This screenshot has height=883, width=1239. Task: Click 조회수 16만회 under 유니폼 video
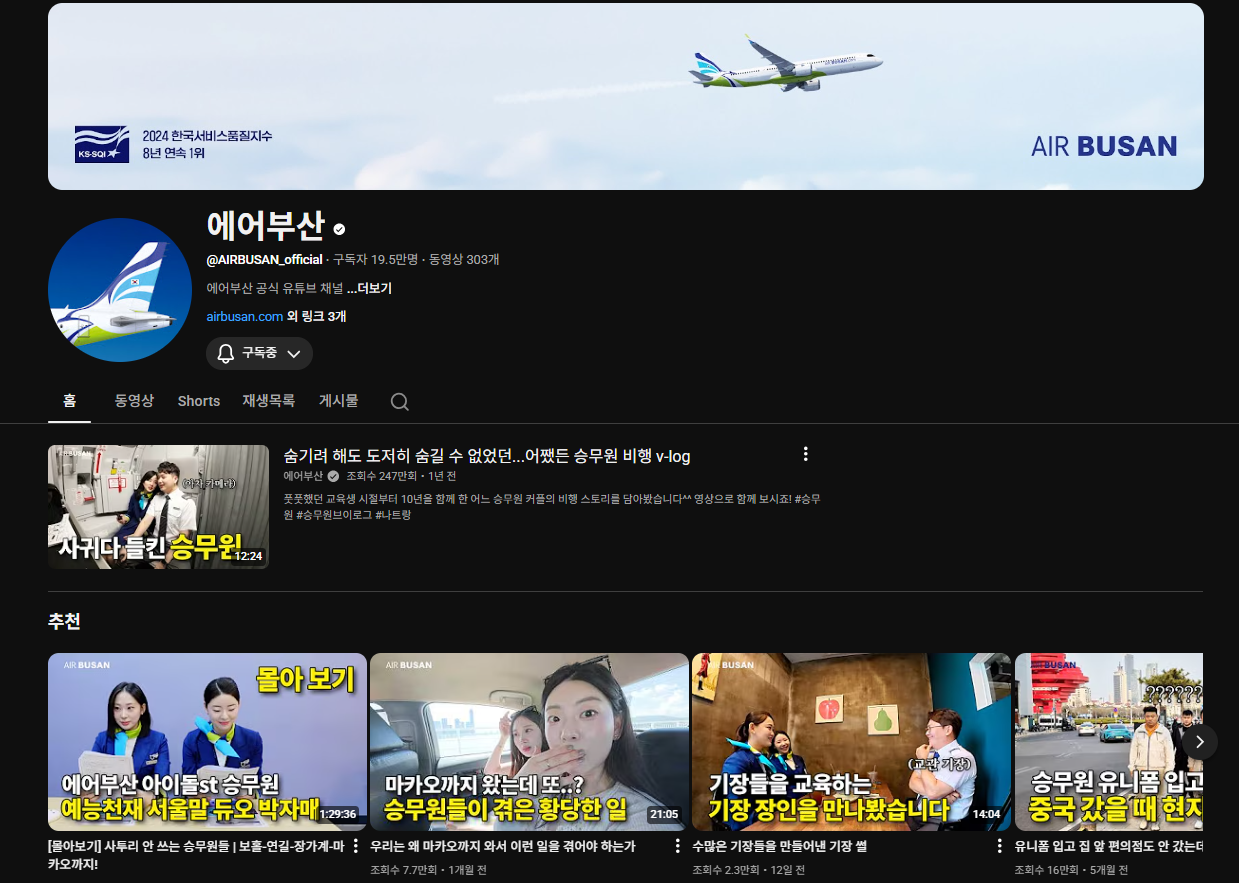[1046, 870]
